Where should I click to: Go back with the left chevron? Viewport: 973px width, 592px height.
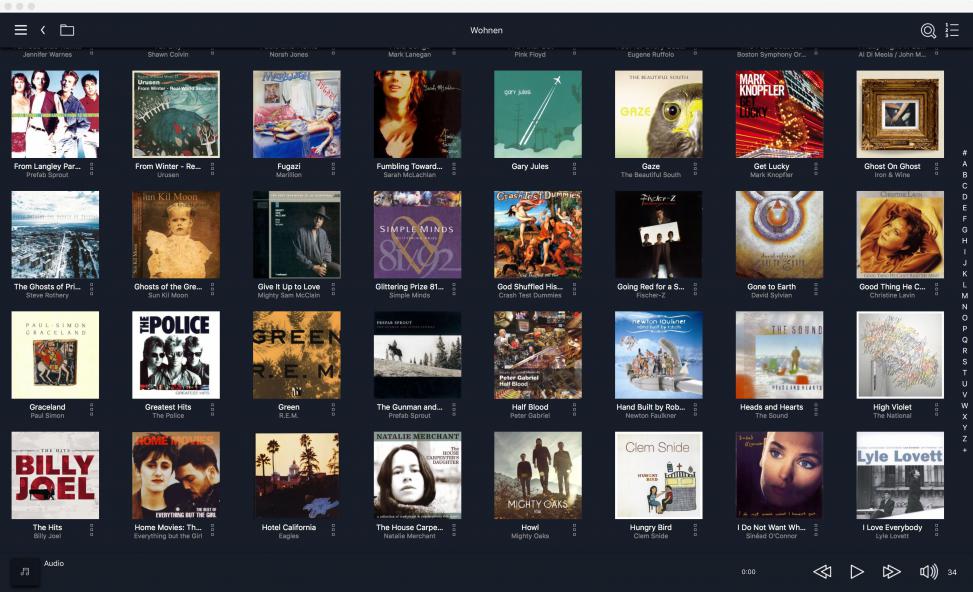tap(43, 30)
